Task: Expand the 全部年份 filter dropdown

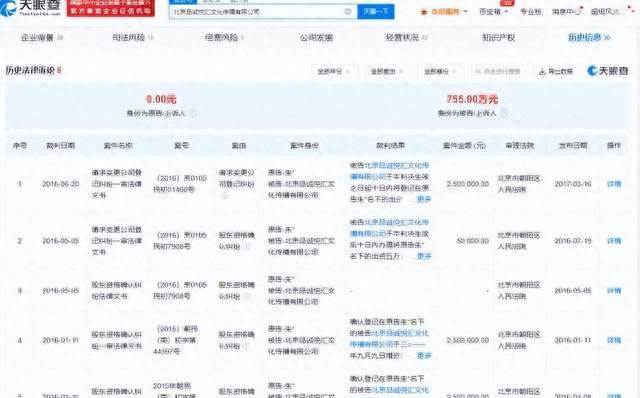Action: tap(334, 71)
